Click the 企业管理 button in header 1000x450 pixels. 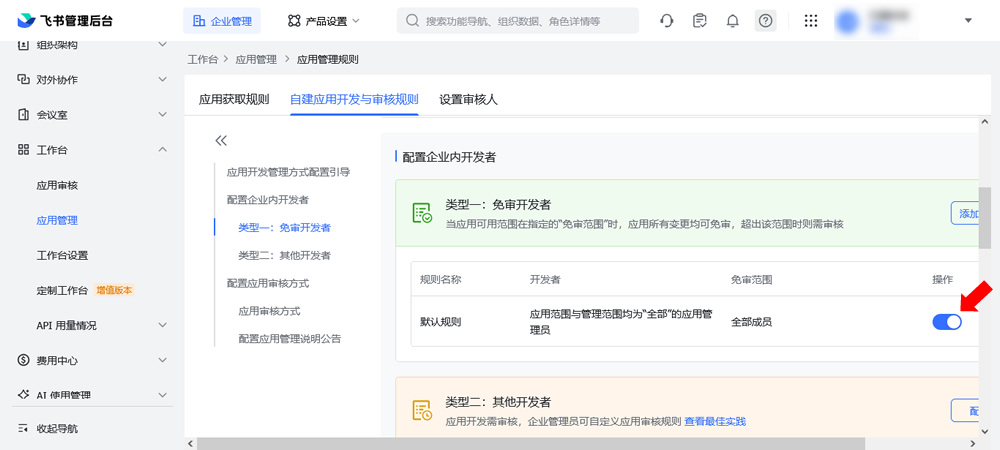(x=222, y=20)
